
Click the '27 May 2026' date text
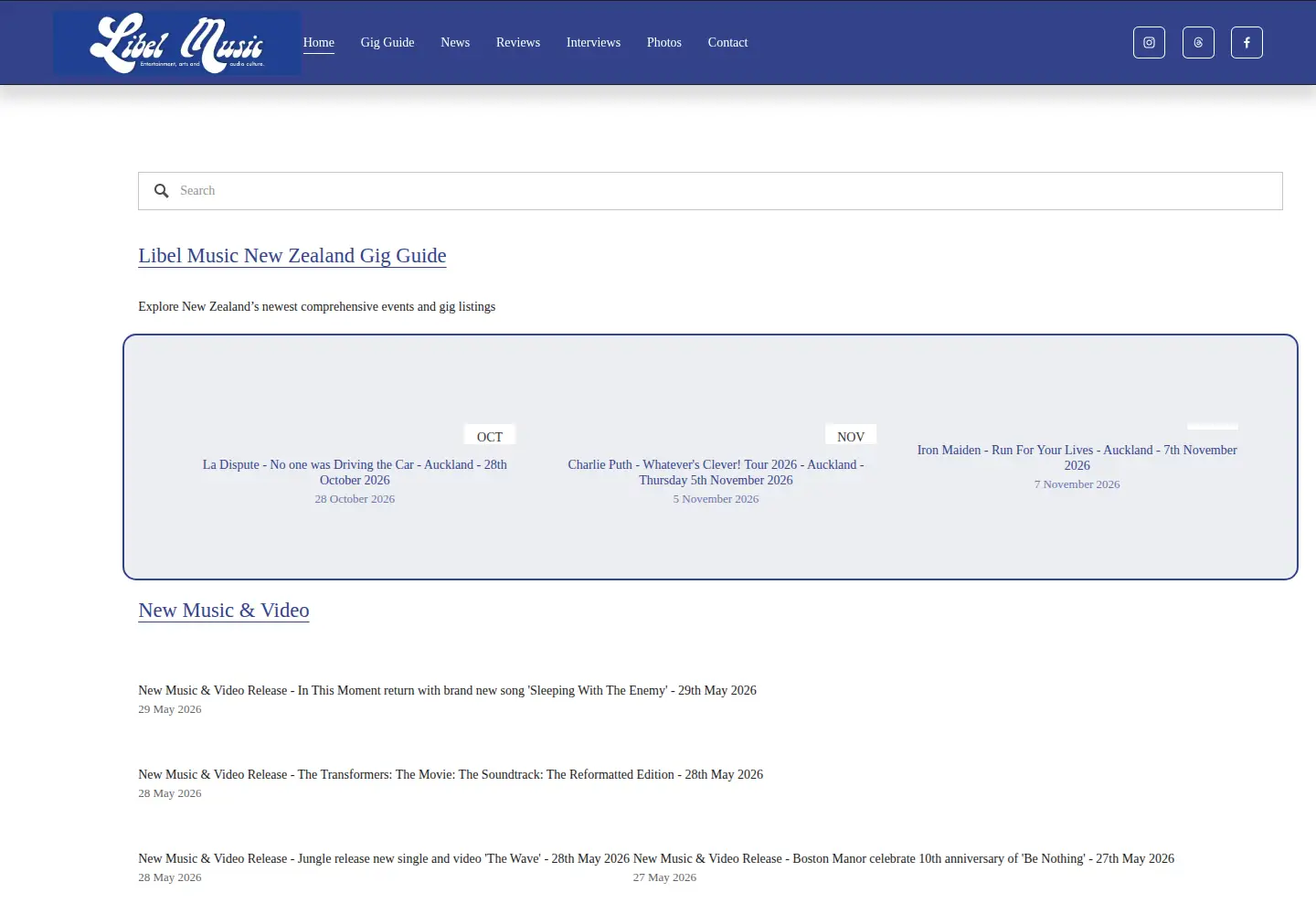coord(664,877)
